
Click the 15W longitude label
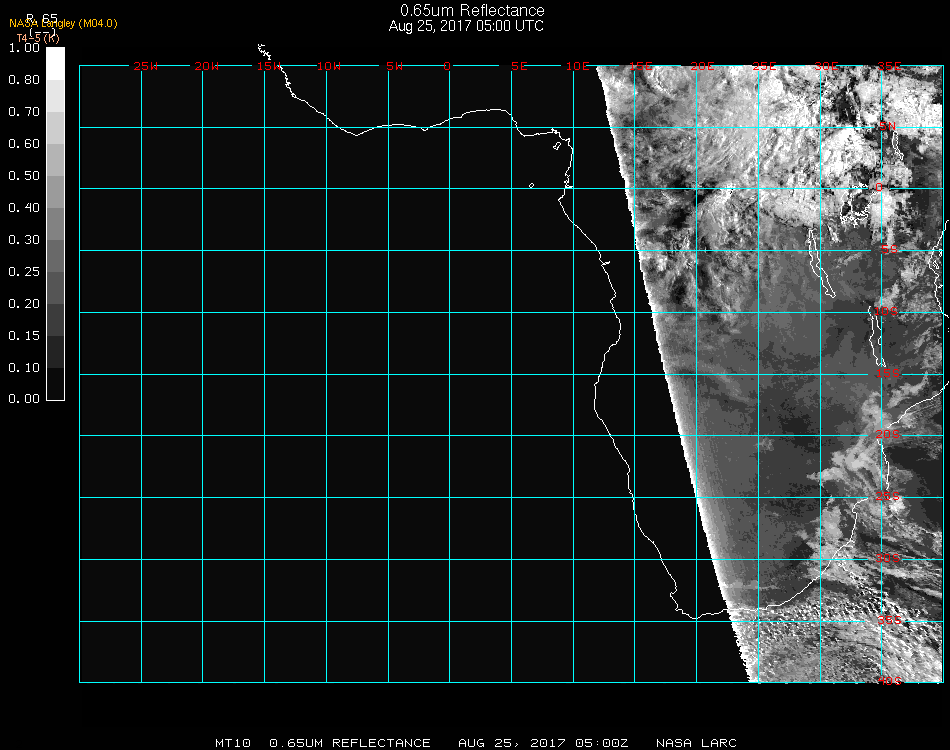click(268, 66)
